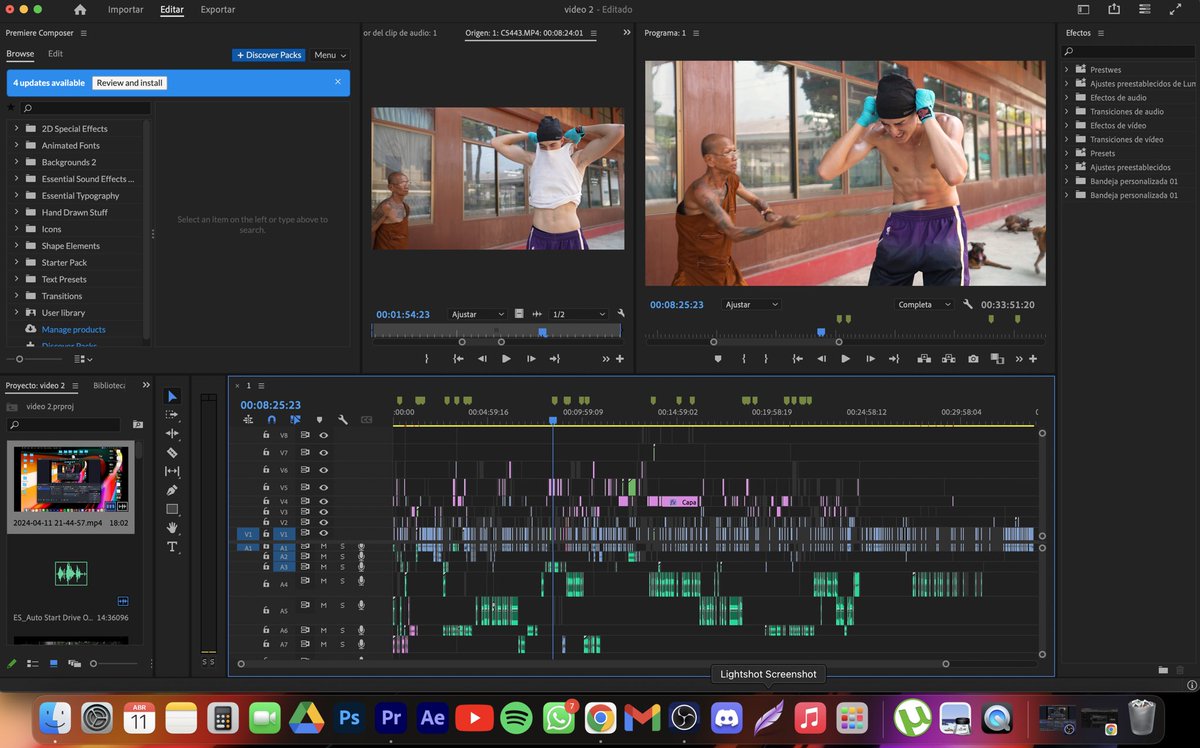
Task: Toggle Snap magnet in the timeline
Action: [x=271, y=420]
